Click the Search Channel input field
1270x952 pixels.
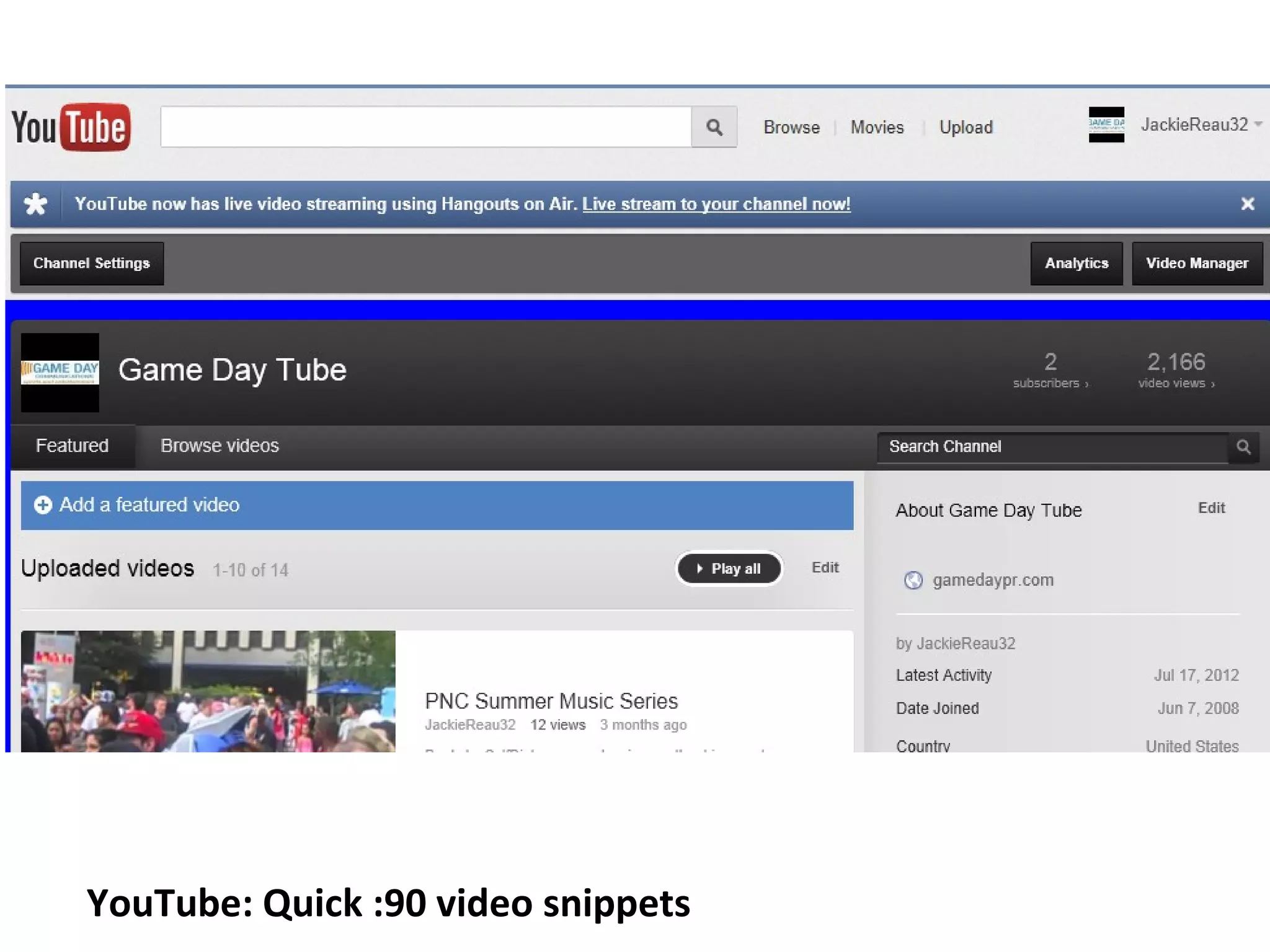click(1052, 447)
